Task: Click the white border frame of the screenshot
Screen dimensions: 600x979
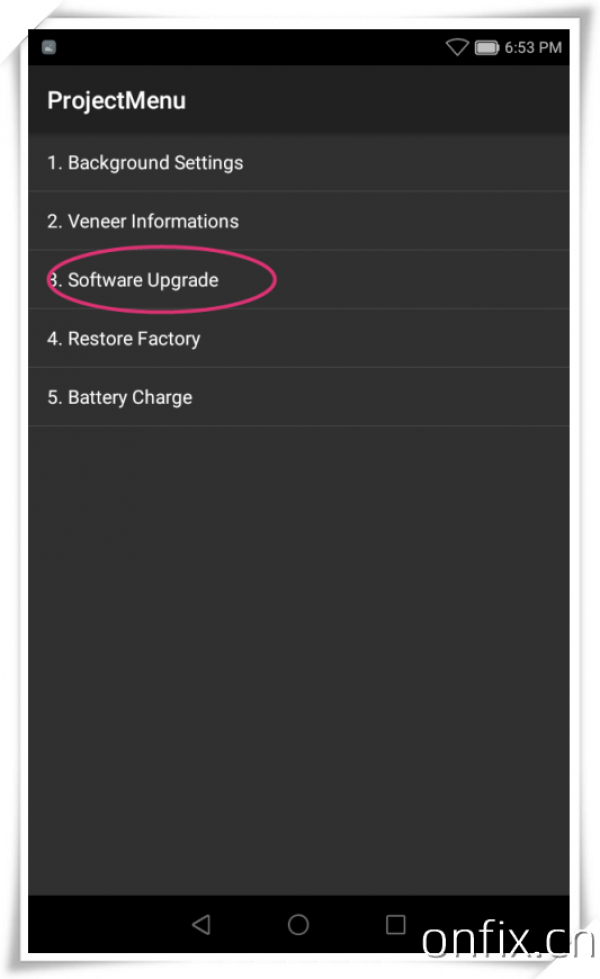Action: pyautogui.click(x=14, y=500)
